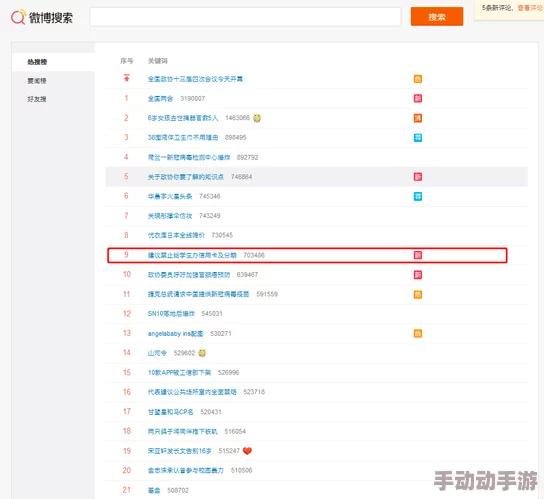Focus the Weibo search input field
544x499 pixels.
coord(245,17)
